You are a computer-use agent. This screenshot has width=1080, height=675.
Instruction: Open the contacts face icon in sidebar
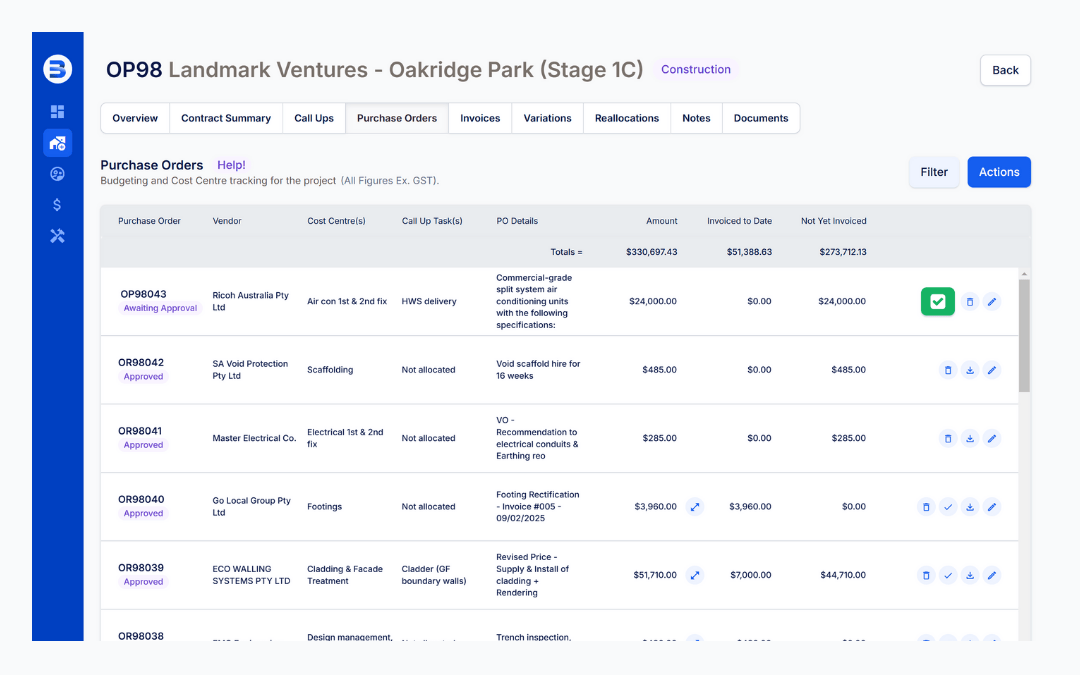(x=57, y=174)
